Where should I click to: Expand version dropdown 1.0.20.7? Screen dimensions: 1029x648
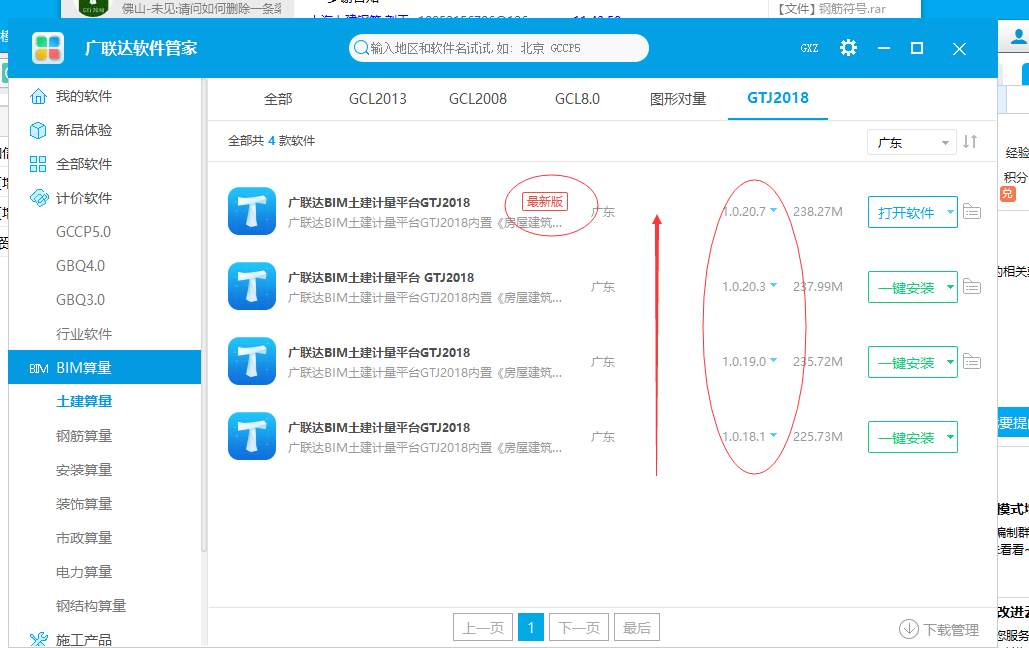click(x=773, y=211)
